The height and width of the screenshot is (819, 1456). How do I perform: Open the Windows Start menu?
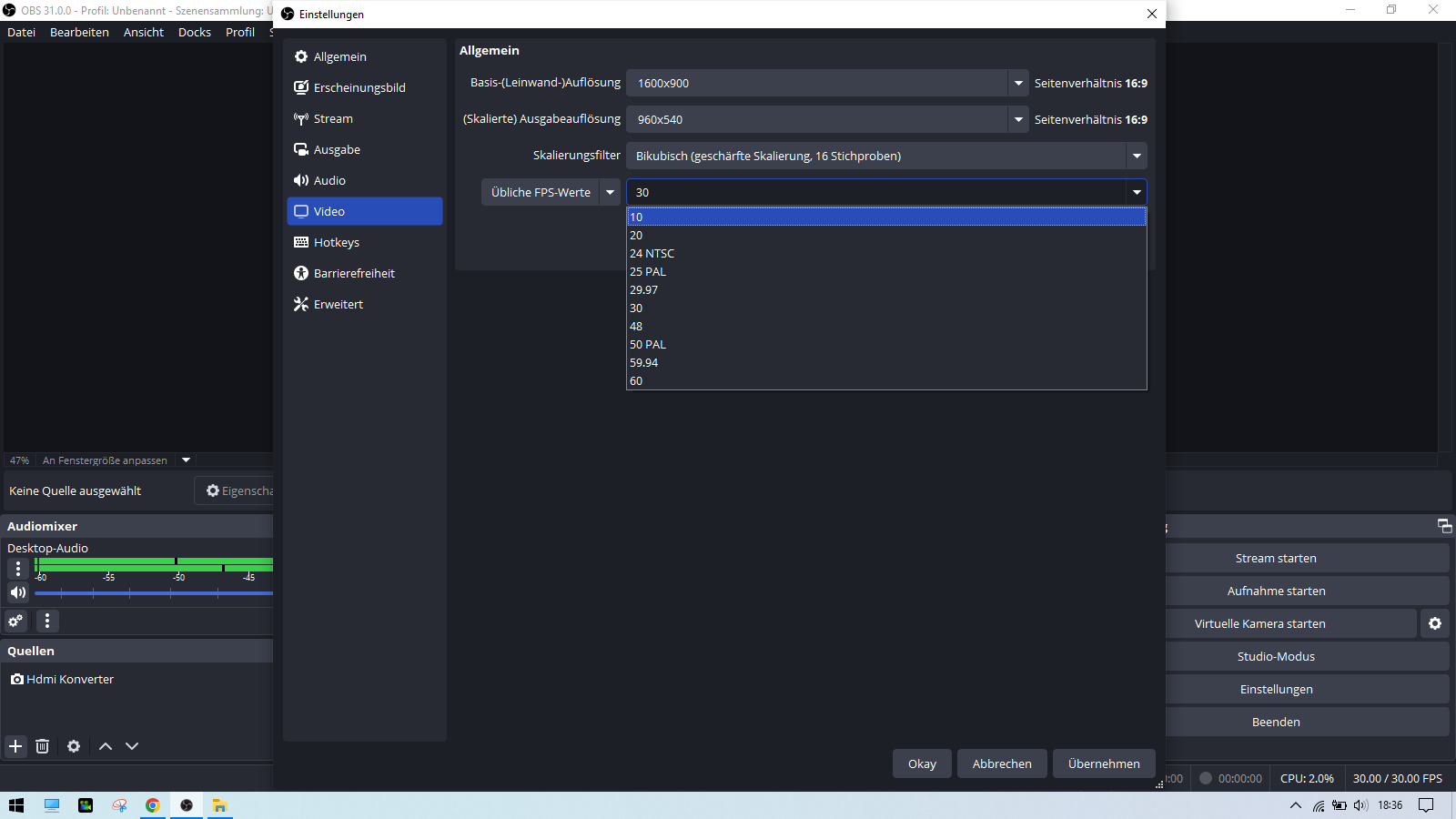click(16, 805)
